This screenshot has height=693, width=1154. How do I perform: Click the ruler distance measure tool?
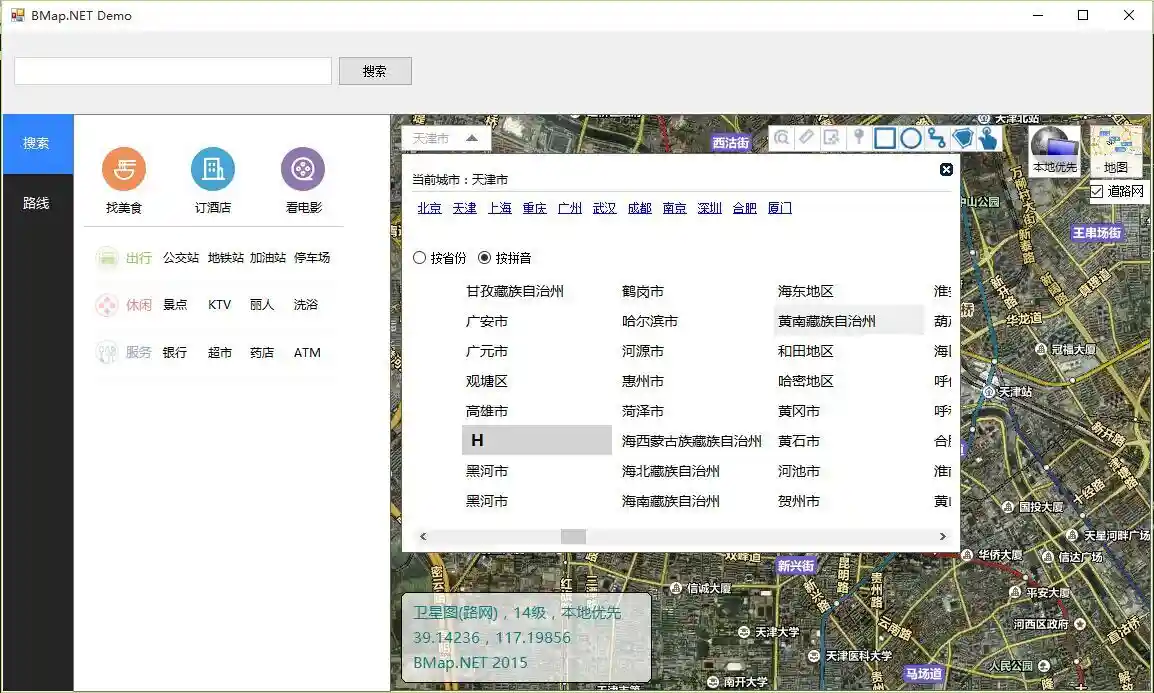point(807,138)
